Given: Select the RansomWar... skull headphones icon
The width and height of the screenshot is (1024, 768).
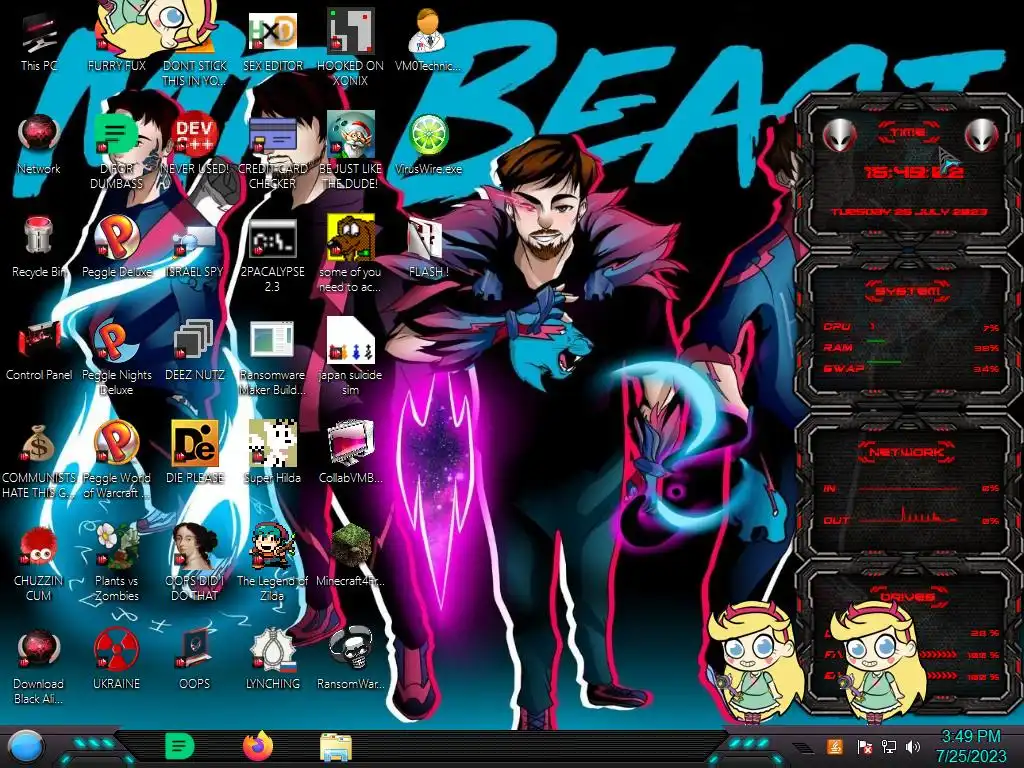Looking at the screenshot, I should [x=350, y=660].
